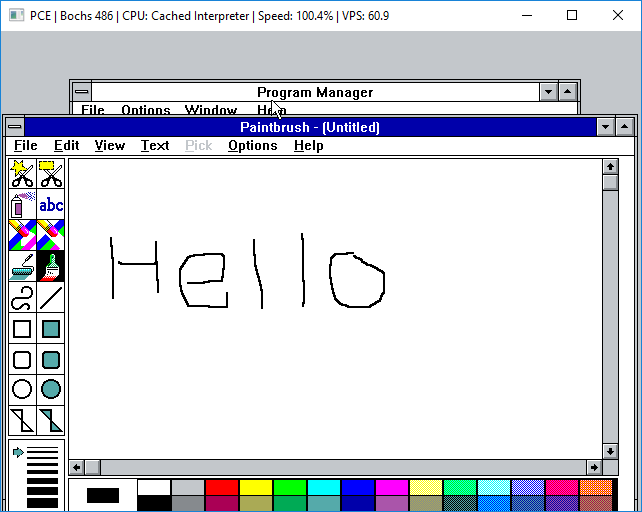This screenshot has height=512, width=642.
Task: Click the canvas vertical scroll up arrow
Action: [610, 166]
